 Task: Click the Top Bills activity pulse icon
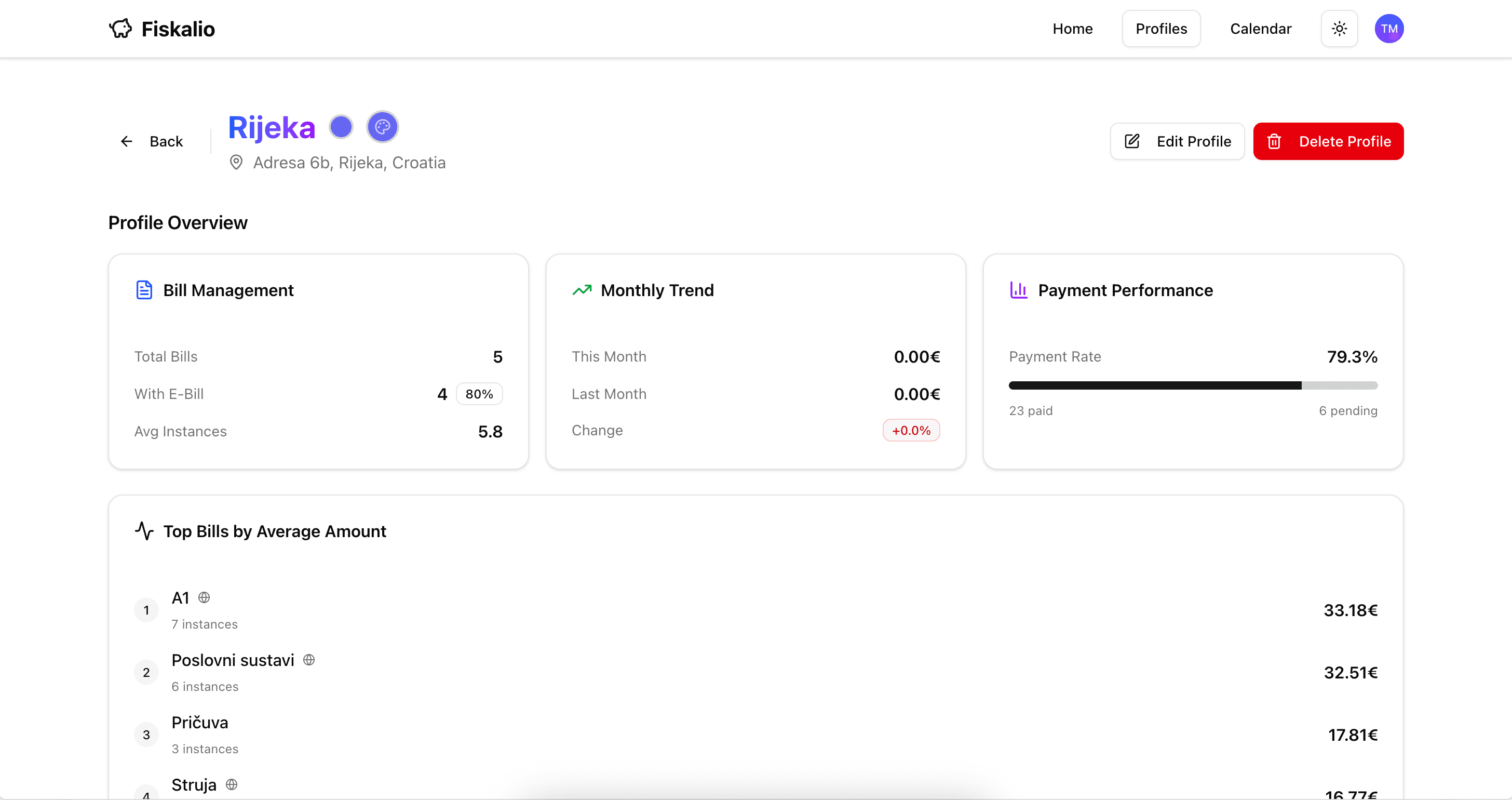pos(144,531)
